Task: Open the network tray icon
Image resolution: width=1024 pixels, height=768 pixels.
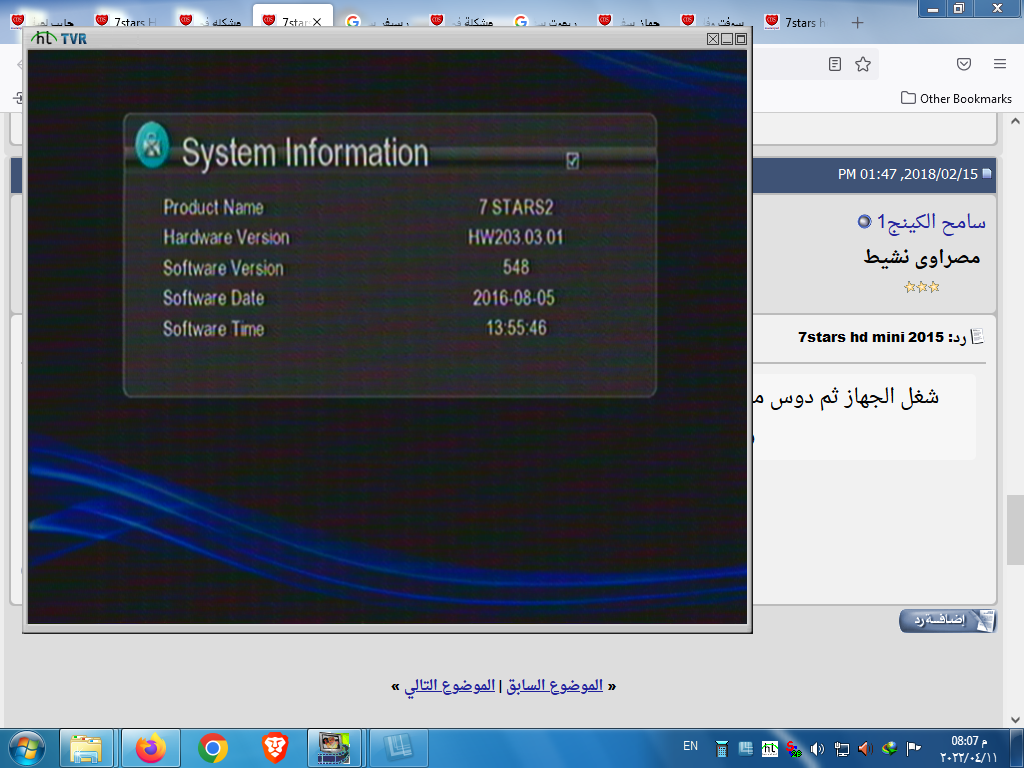Action: click(842, 749)
